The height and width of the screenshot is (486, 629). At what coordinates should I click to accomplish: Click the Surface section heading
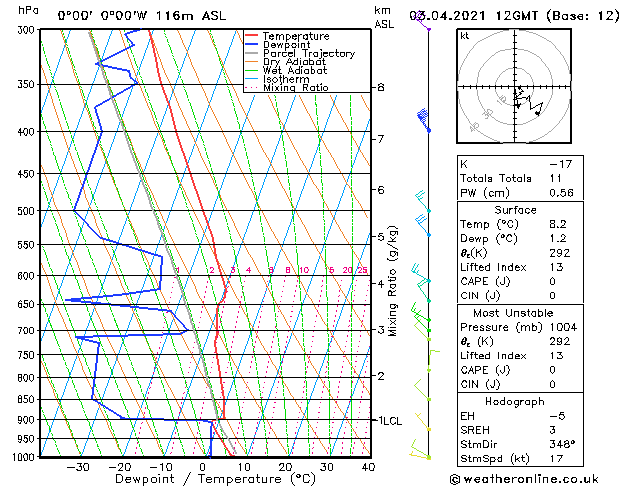click(x=515, y=210)
